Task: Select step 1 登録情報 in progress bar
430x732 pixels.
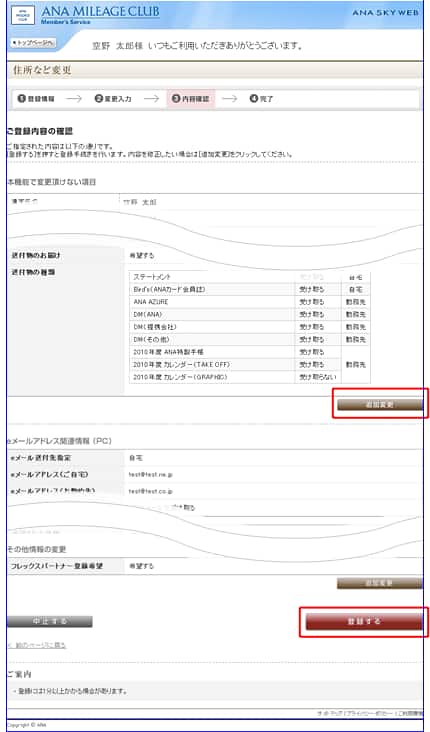Action: (36, 99)
